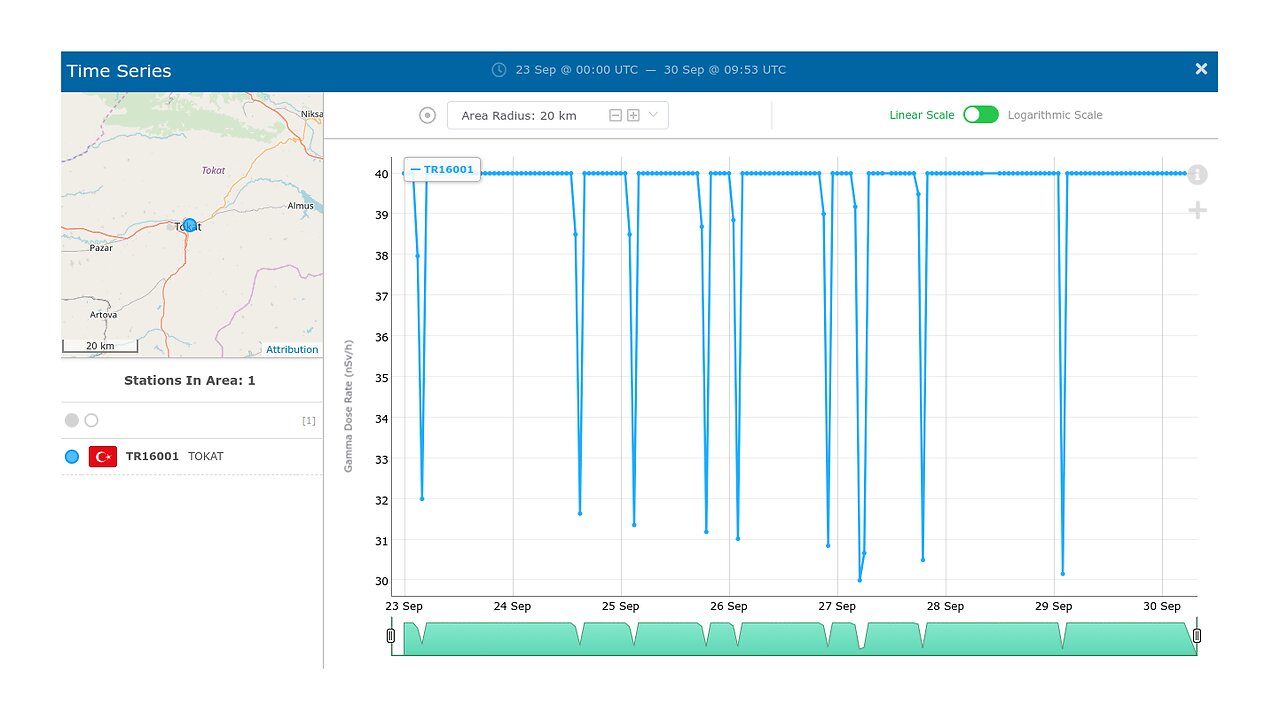This screenshot has height=720, width=1280.
Task: Close the Time Series panel
Action: 1201,69
